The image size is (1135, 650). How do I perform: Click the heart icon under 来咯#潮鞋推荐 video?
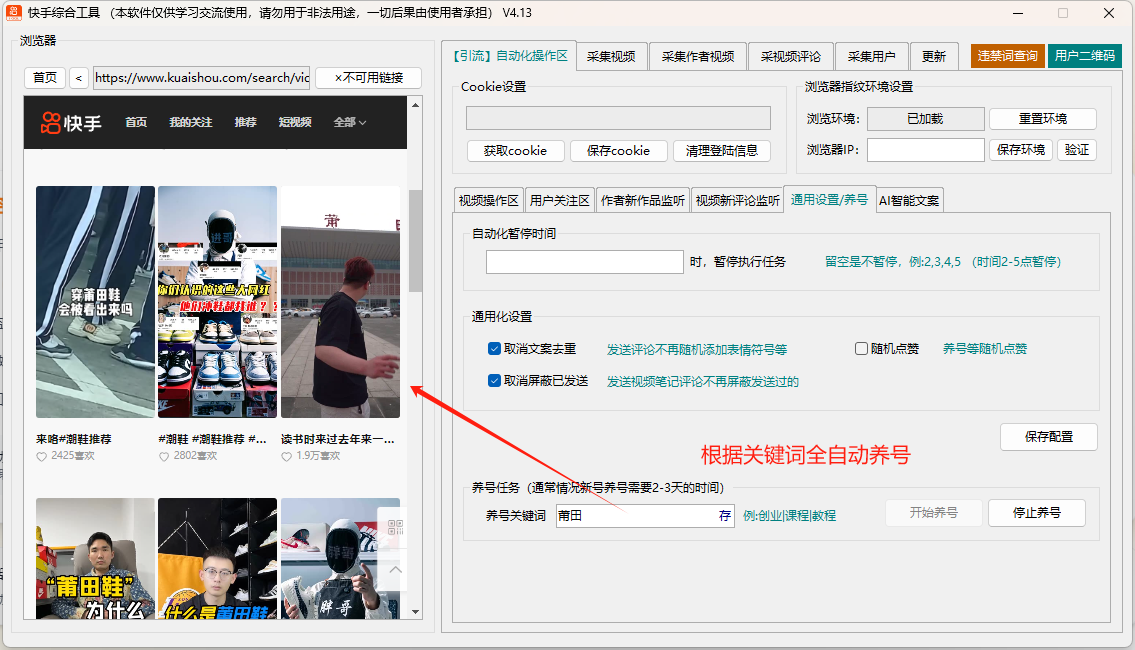point(42,456)
